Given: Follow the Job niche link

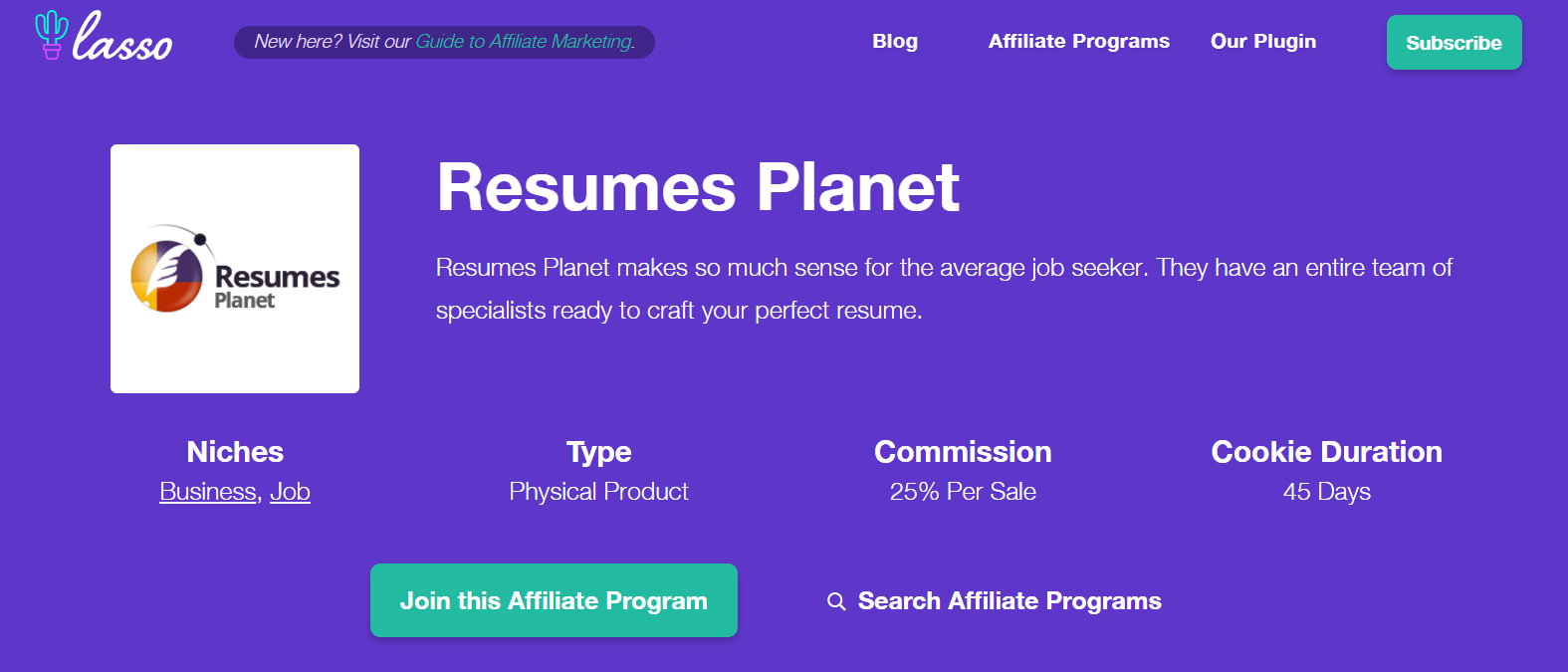Looking at the screenshot, I should point(290,492).
